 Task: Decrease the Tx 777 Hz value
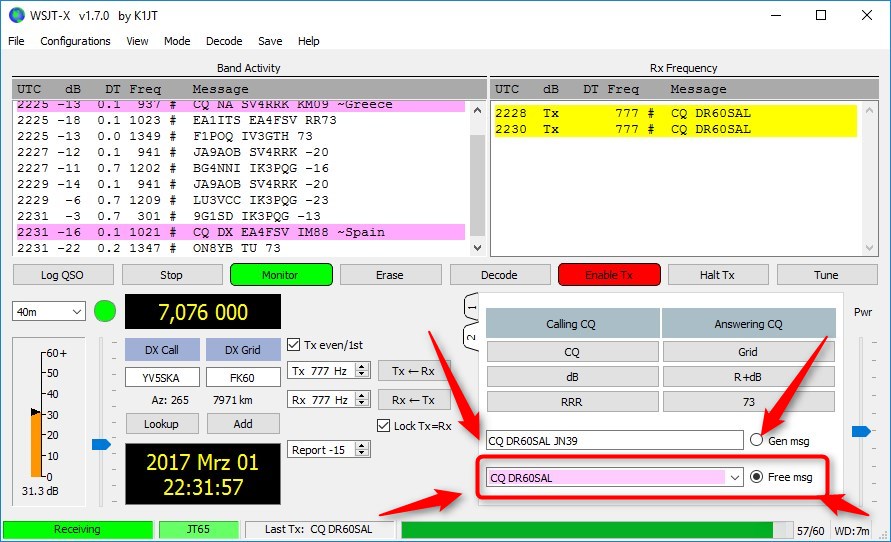click(362, 375)
